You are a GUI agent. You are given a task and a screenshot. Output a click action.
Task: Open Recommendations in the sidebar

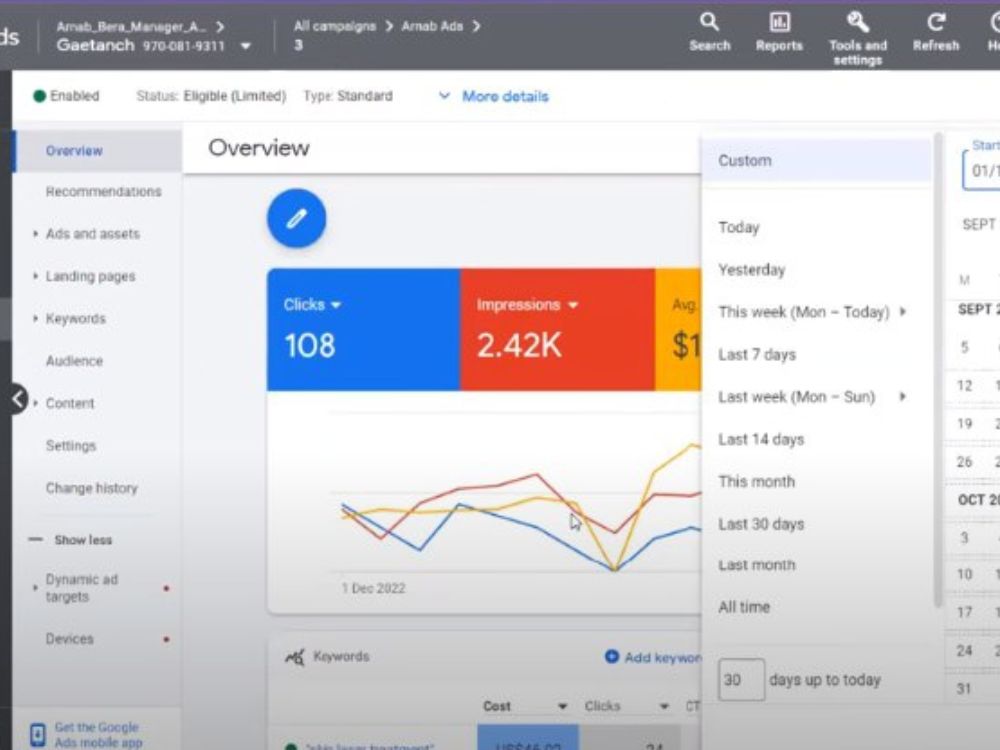click(103, 191)
